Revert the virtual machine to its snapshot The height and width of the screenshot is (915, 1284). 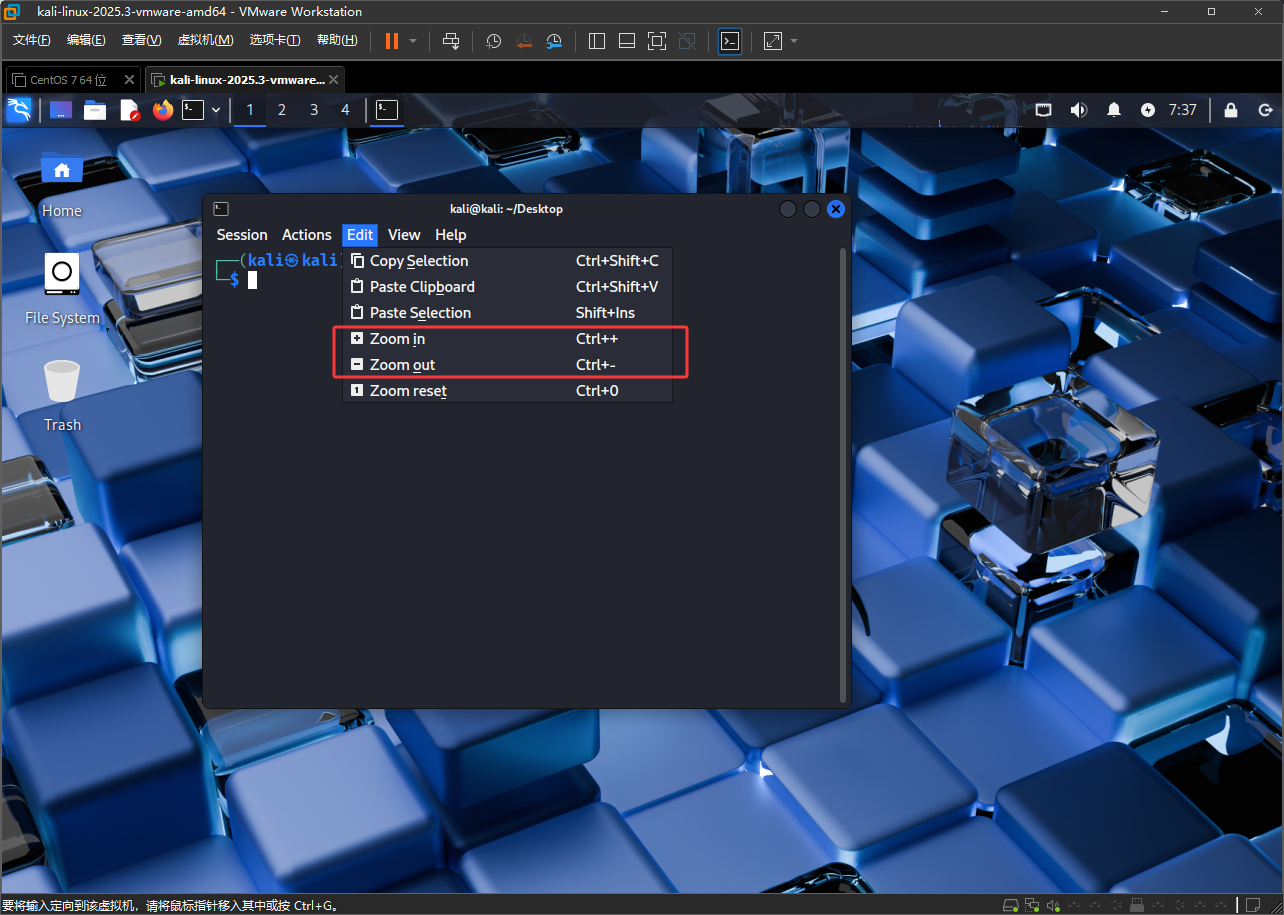[x=524, y=41]
